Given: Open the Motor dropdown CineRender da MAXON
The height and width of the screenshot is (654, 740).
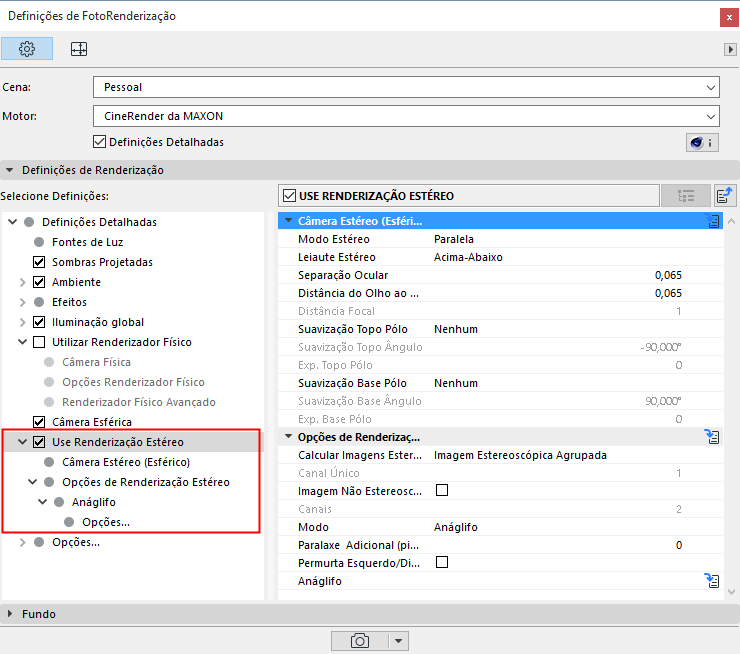Looking at the screenshot, I should tap(406, 116).
